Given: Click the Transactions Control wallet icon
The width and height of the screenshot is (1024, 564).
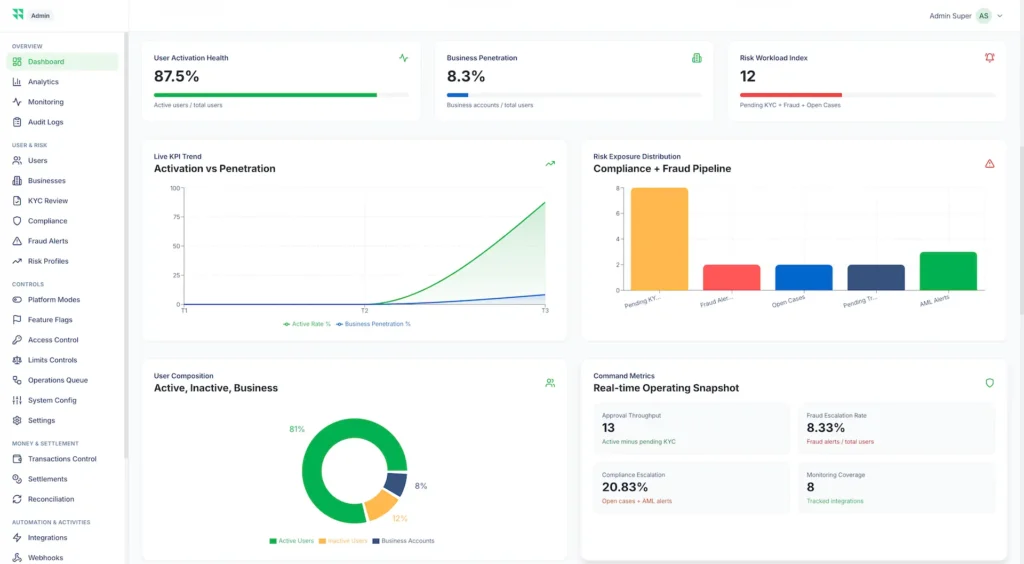Looking at the screenshot, I should pyautogui.click(x=17, y=459).
